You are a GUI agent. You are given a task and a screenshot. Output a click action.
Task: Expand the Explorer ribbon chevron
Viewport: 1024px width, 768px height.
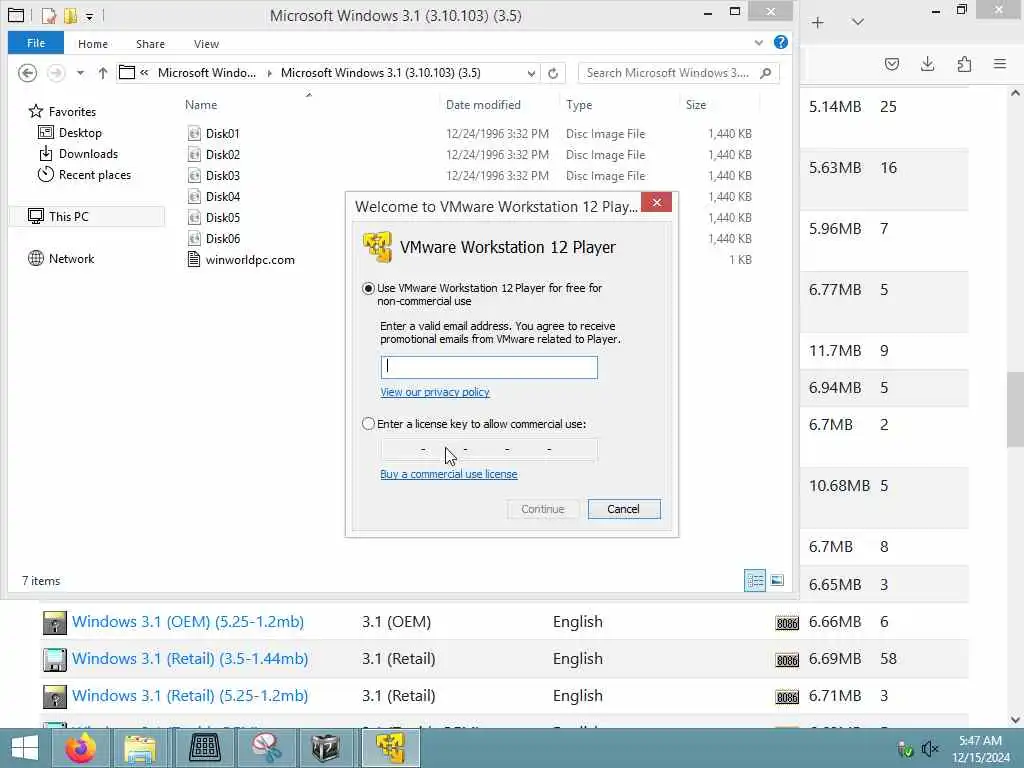point(758,43)
